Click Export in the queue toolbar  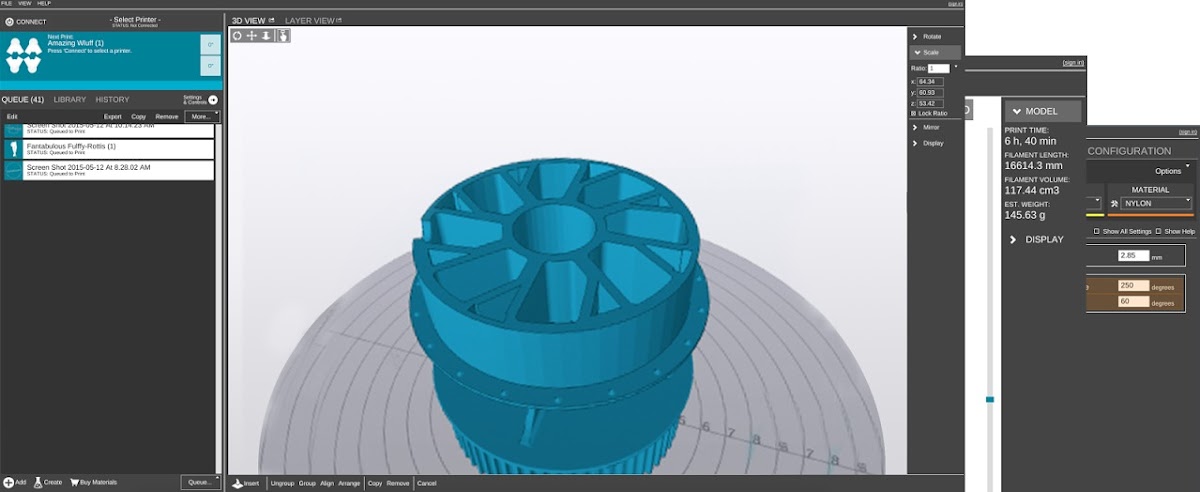pos(113,117)
